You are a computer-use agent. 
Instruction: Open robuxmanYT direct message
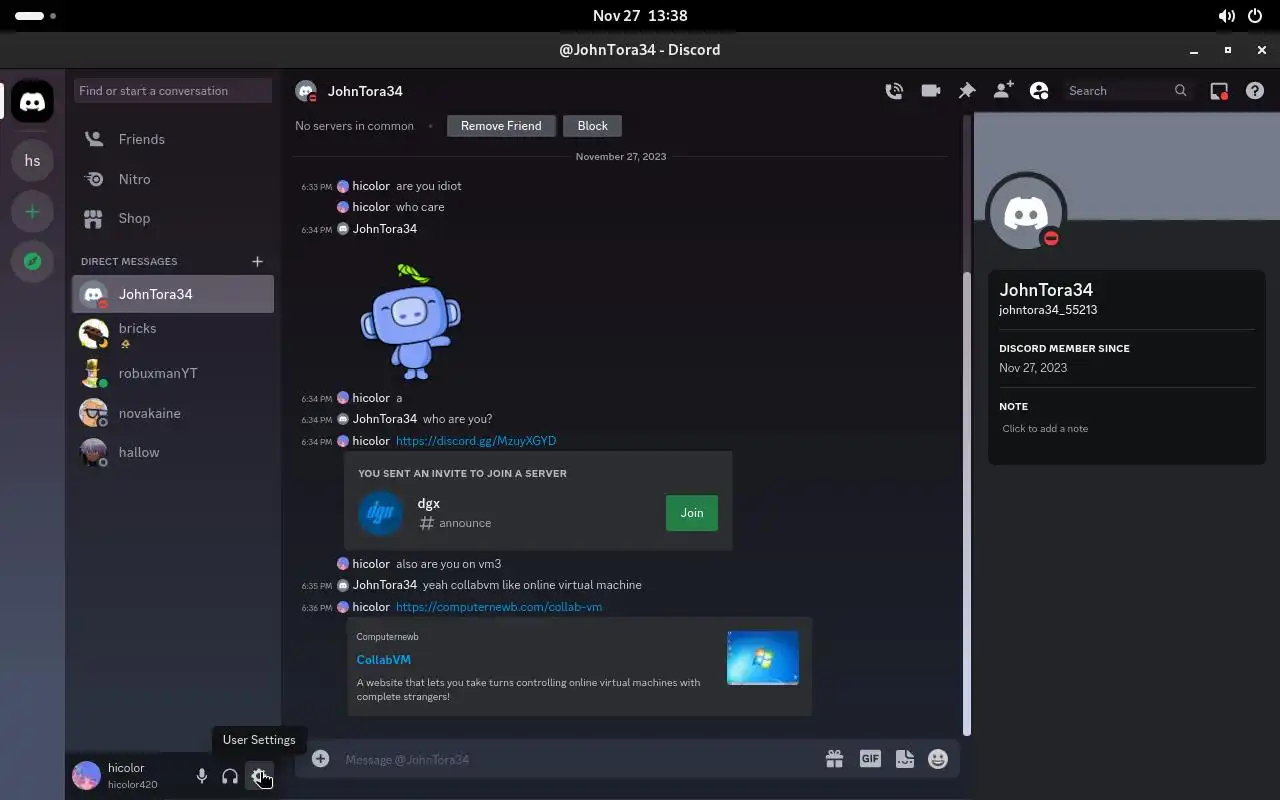click(173, 373)
